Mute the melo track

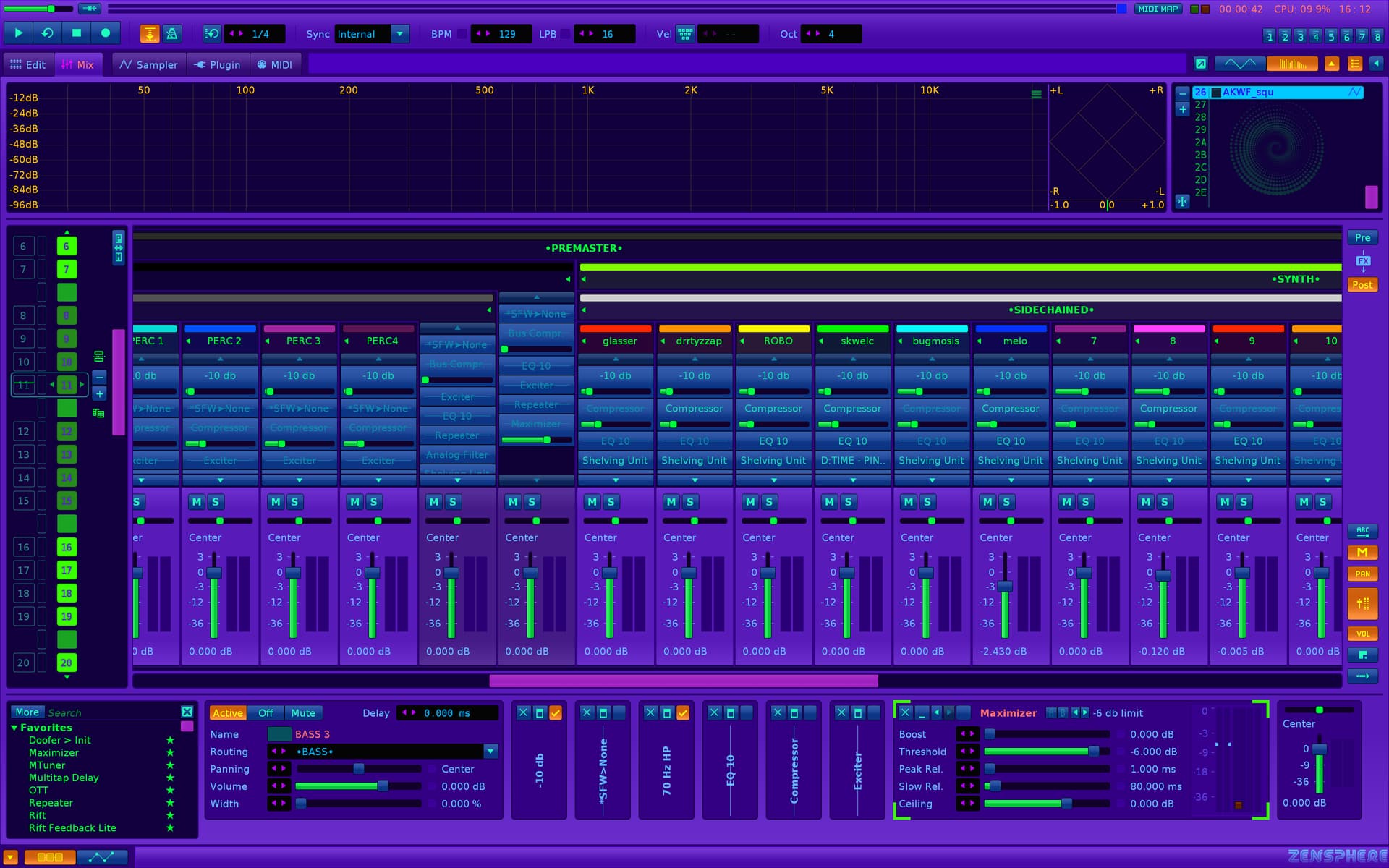(x=987, y=501)
